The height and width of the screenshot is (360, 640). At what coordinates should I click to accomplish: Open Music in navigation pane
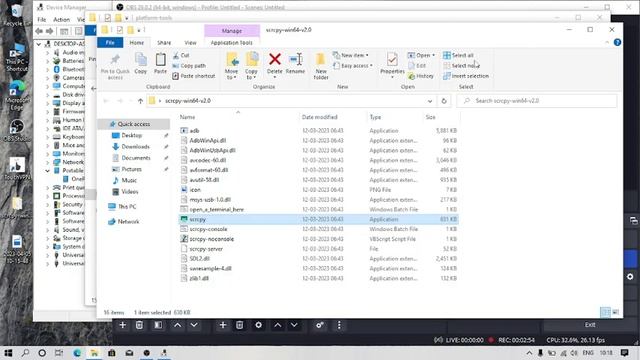point(129,180)
